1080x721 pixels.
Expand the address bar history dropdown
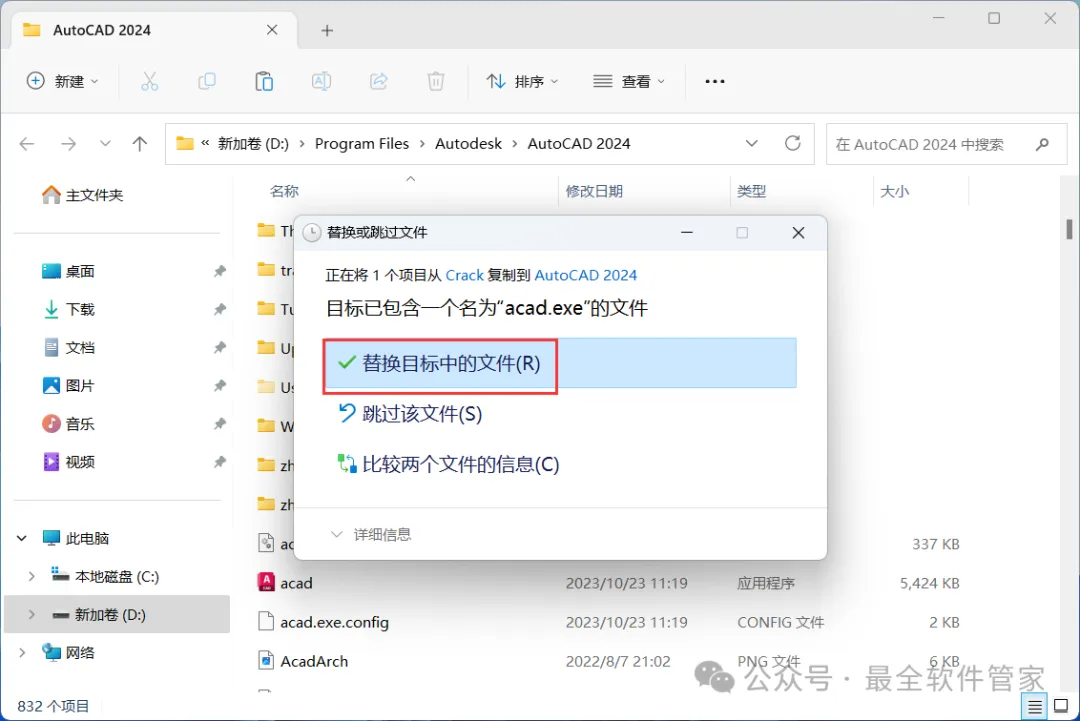tap(751, 143)
